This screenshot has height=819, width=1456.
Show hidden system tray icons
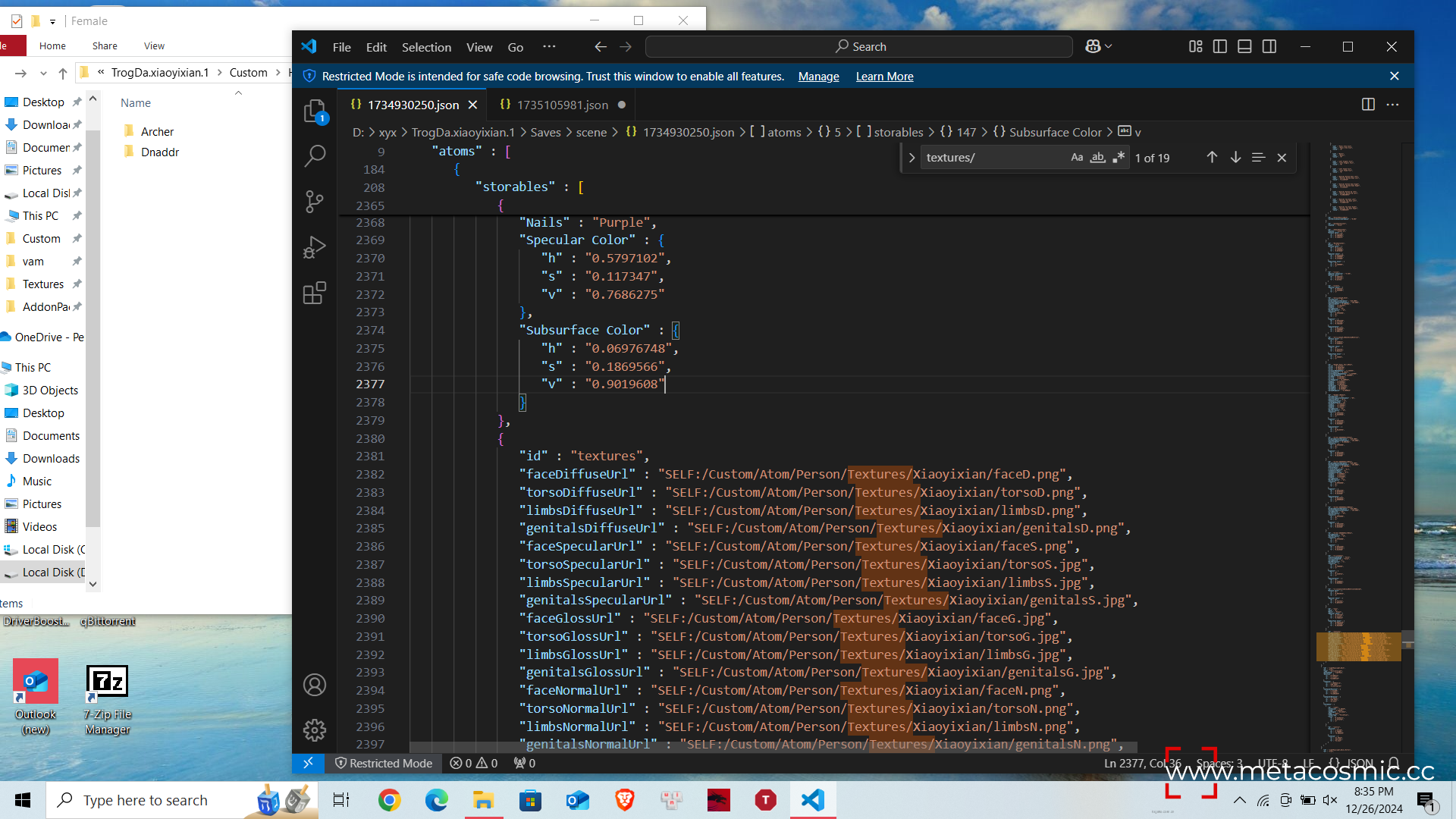[x=1239, y=800]
